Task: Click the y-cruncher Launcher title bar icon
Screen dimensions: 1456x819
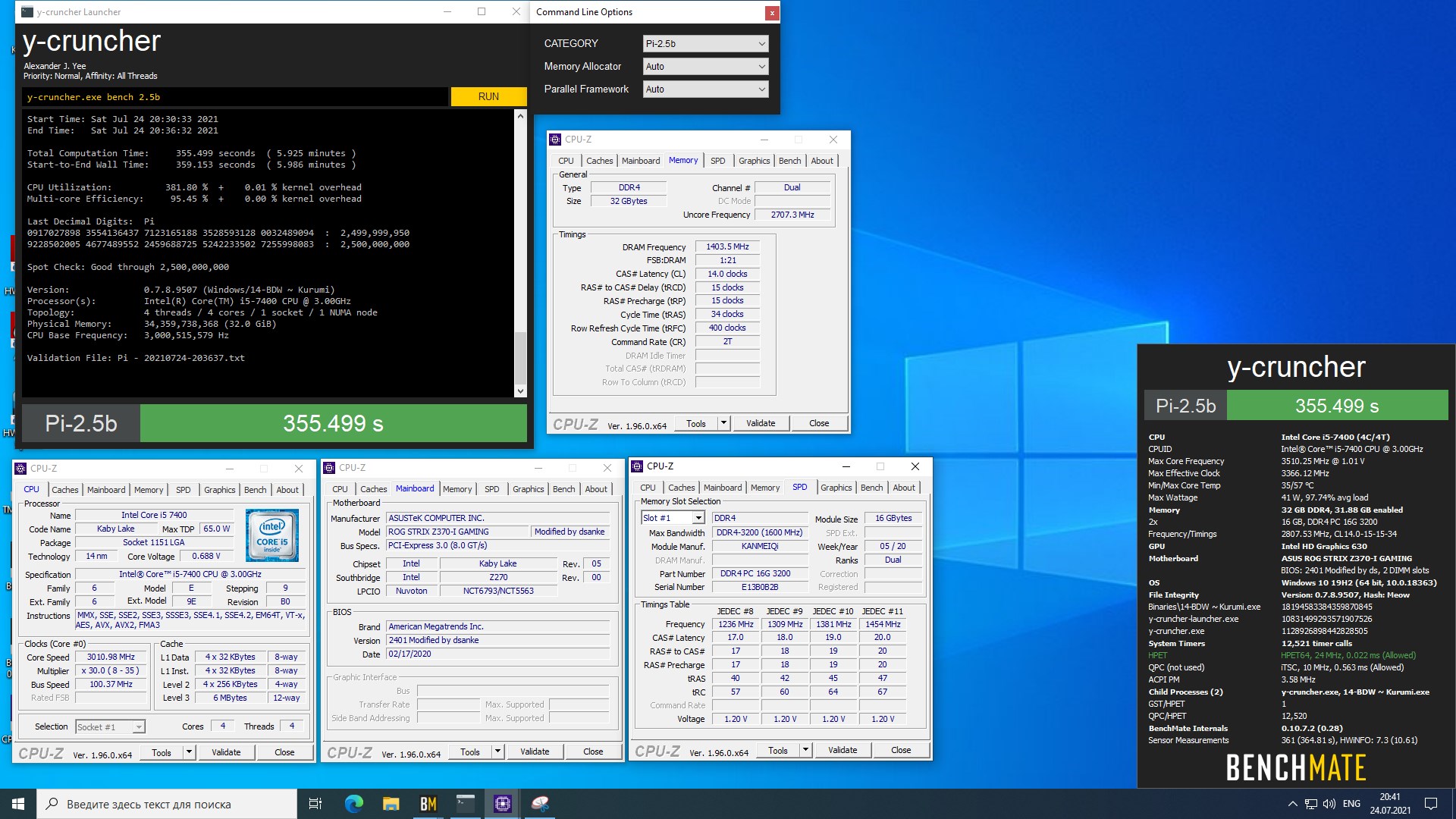Action: tap(27, 12)
